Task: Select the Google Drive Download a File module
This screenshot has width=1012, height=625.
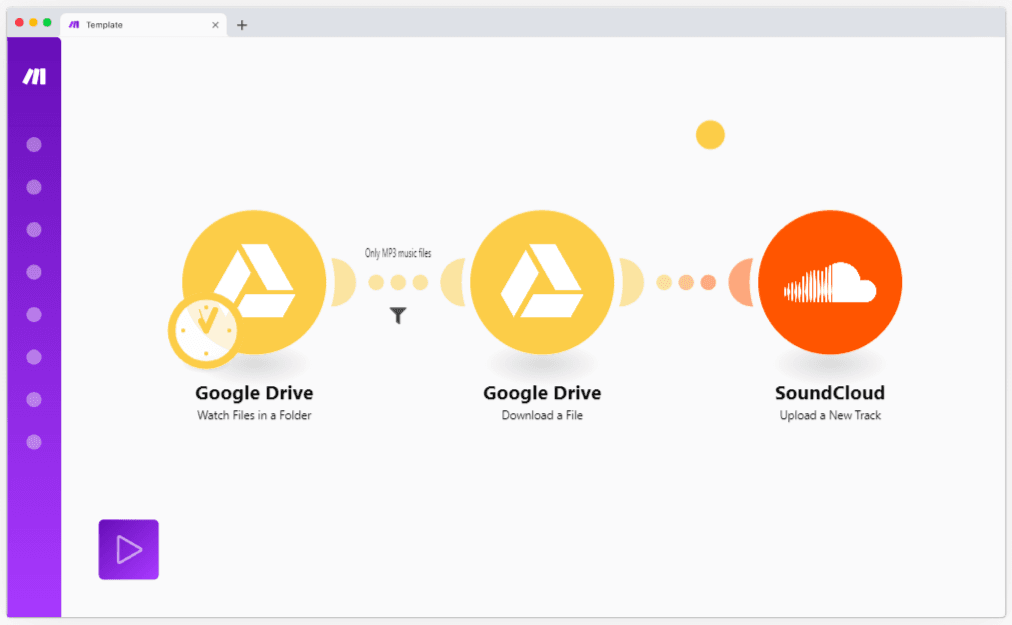Action: [542, 282]
